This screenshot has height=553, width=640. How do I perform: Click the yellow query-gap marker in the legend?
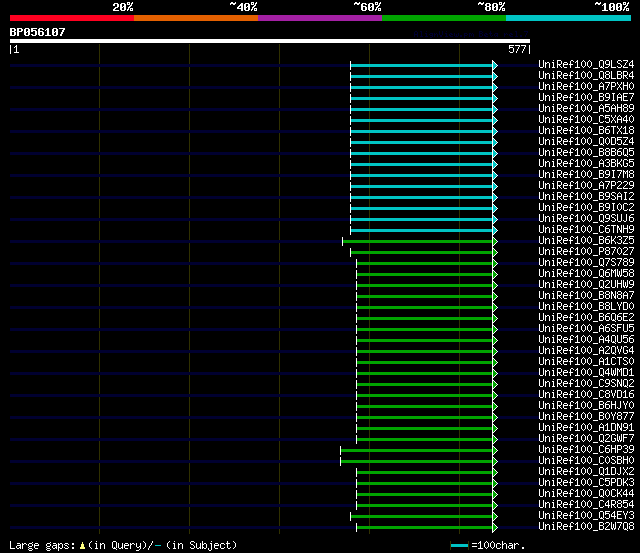pyautogui.click(x=82, y=546)
